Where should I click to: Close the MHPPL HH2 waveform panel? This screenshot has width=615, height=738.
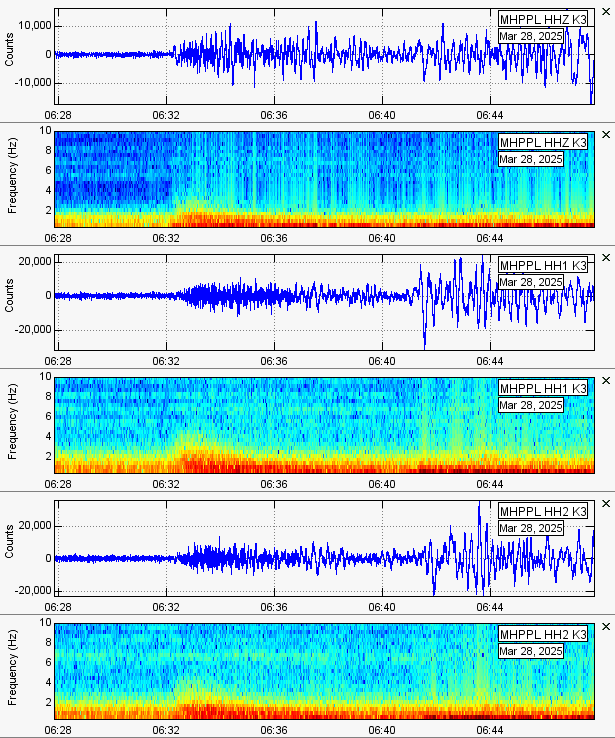tap(605, 504)
